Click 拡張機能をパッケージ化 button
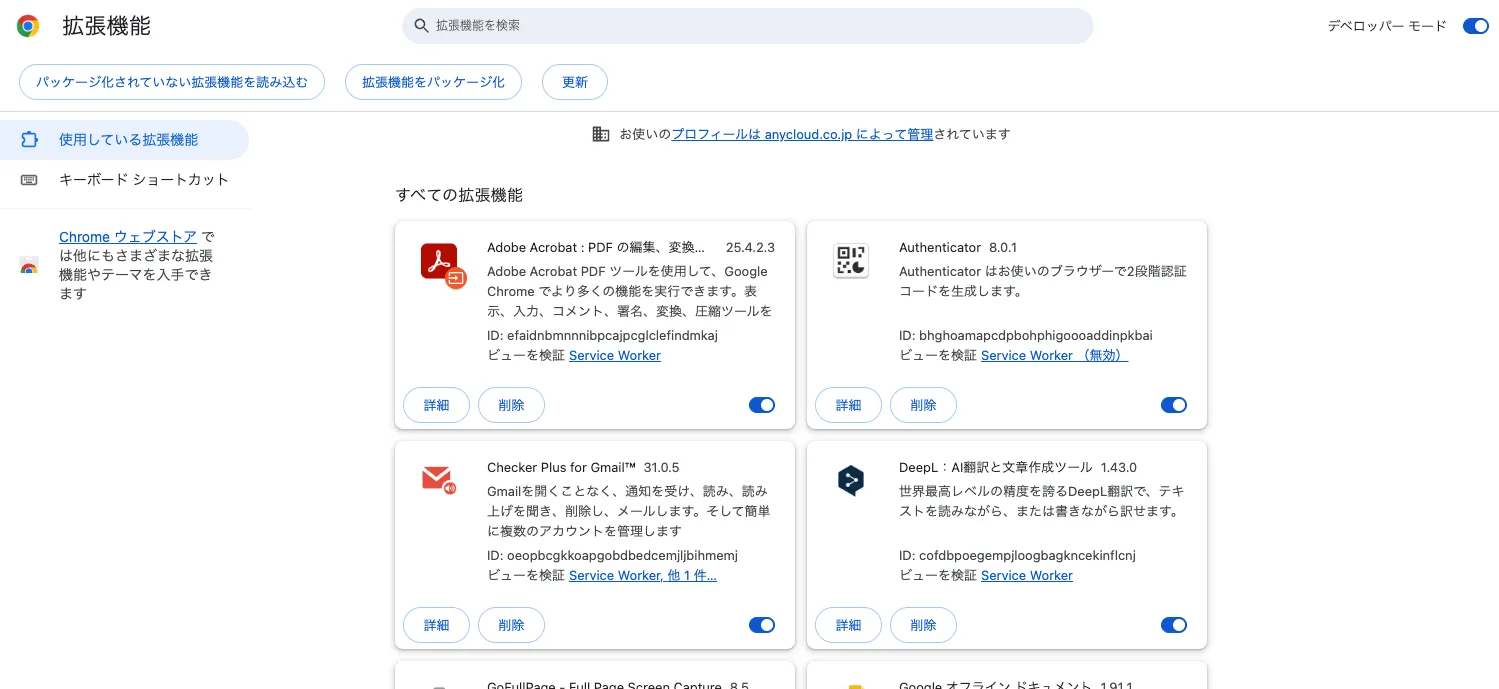1499x689 pixels. click(x=433, y=82)
